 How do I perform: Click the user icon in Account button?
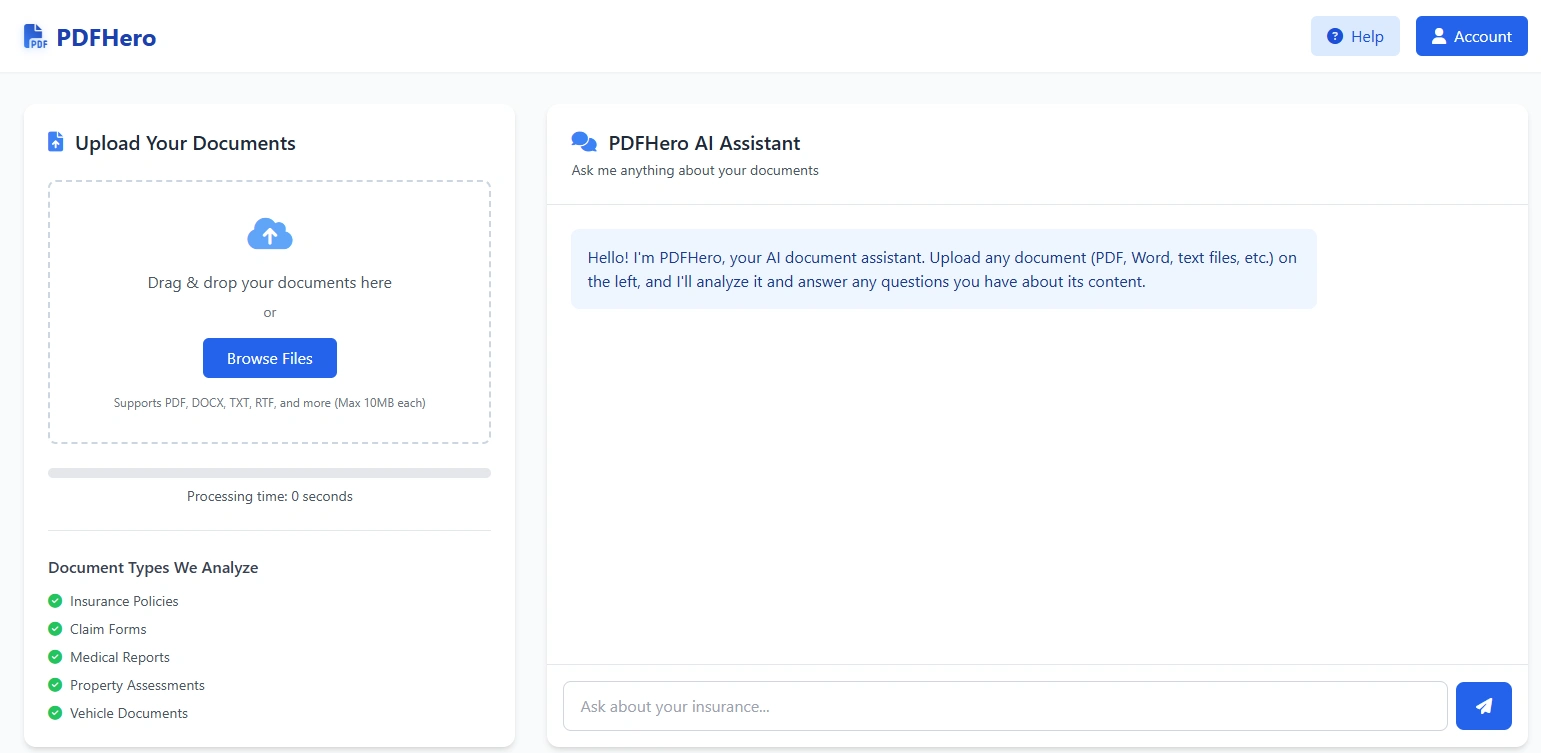pos(1439,36)
